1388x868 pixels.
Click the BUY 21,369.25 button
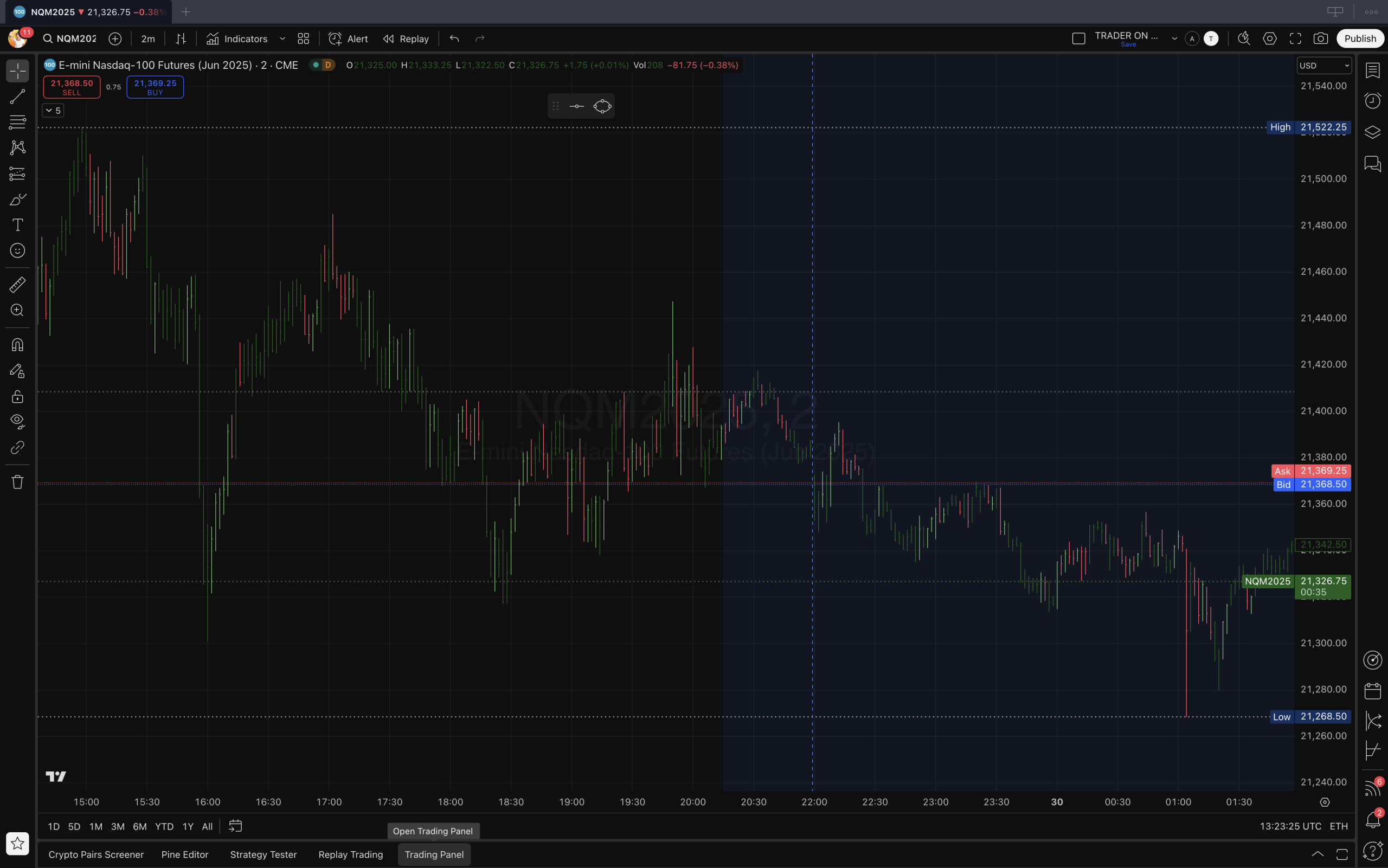[x=155, y=87]
